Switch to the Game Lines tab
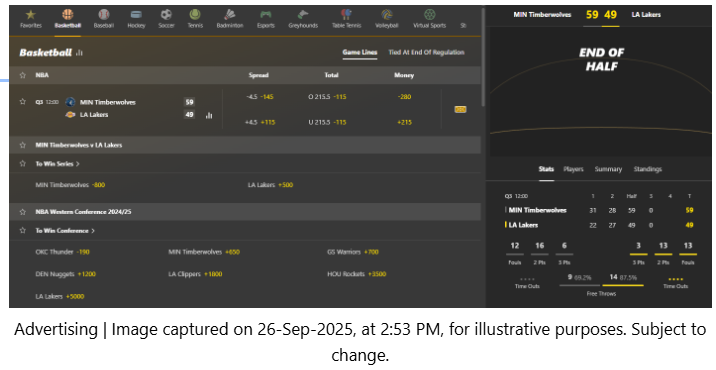The image size is (716, 370). point(360,53)
